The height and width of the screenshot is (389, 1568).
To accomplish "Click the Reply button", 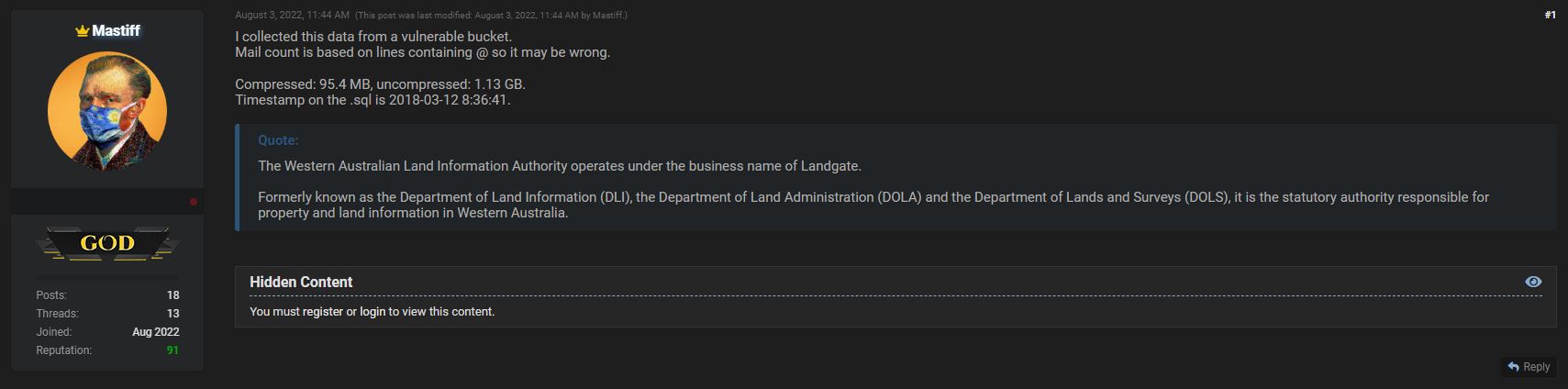I will (x=1529, y=366).
